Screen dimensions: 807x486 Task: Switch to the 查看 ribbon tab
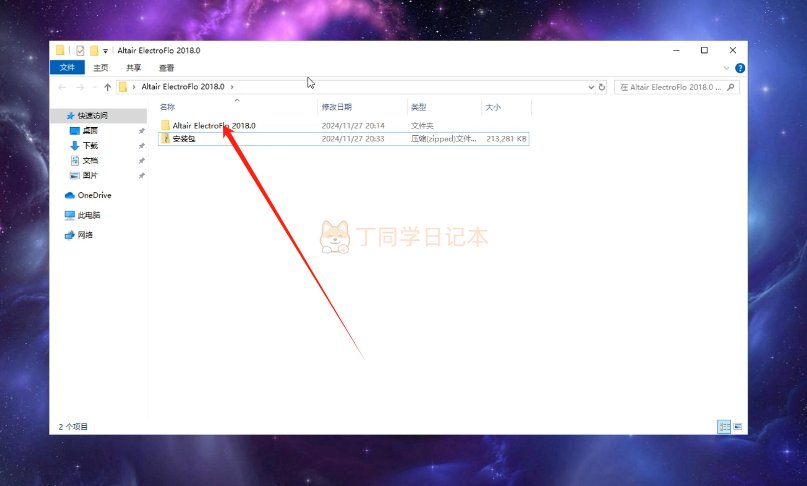166,67
